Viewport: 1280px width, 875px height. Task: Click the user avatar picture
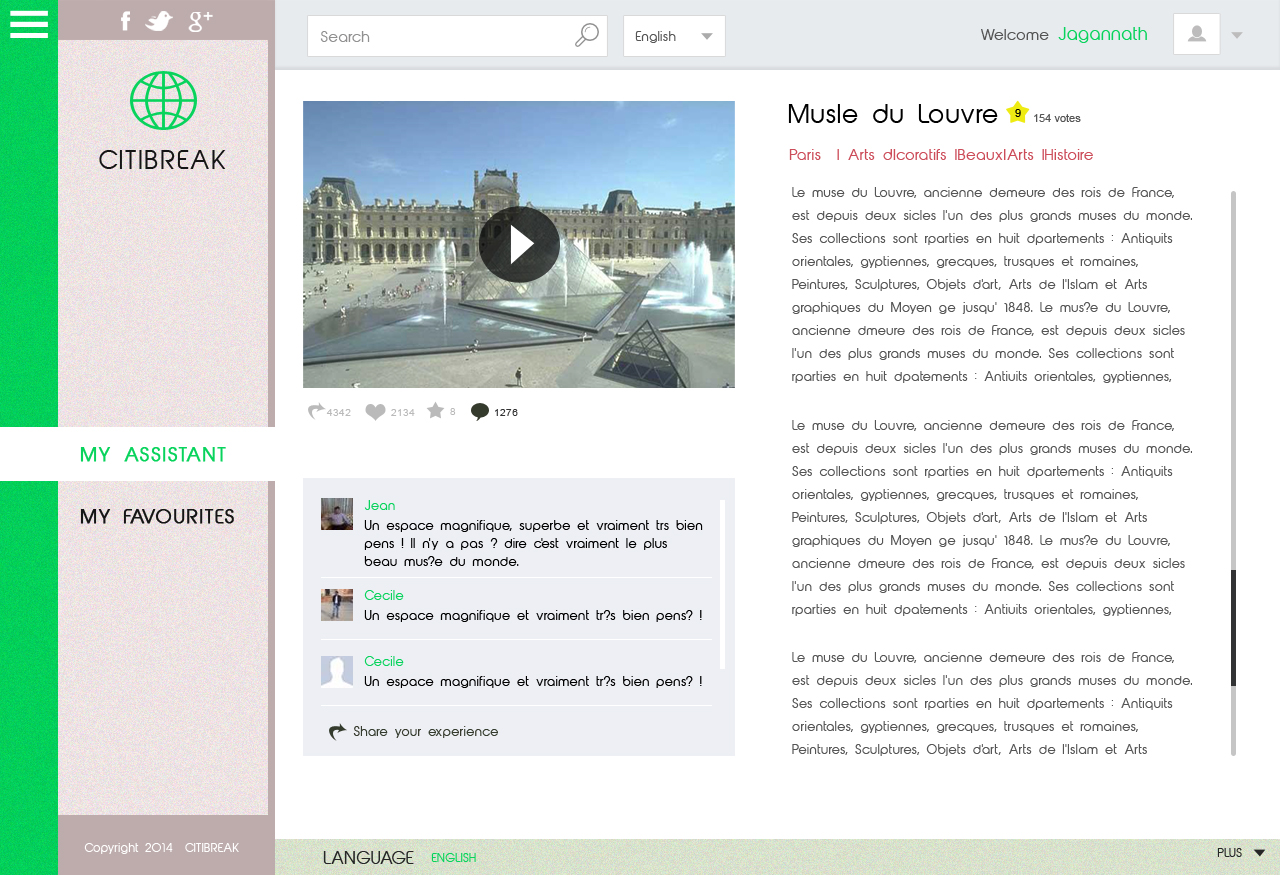coord(1197,34)
